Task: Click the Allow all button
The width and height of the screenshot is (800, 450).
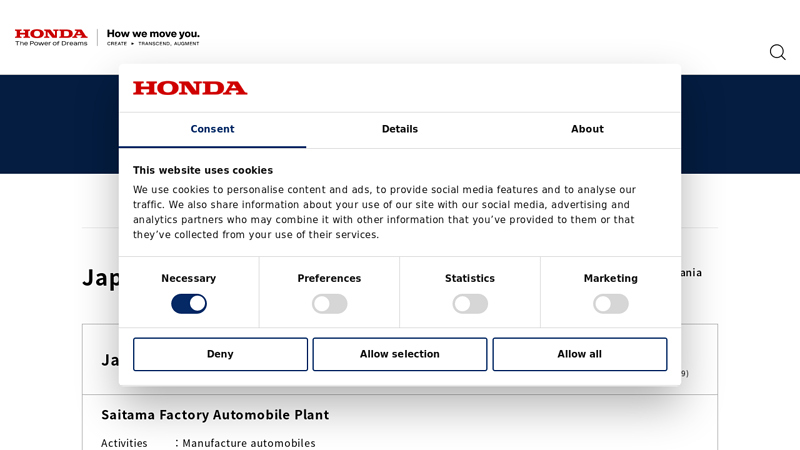Action: pos(580,354)
